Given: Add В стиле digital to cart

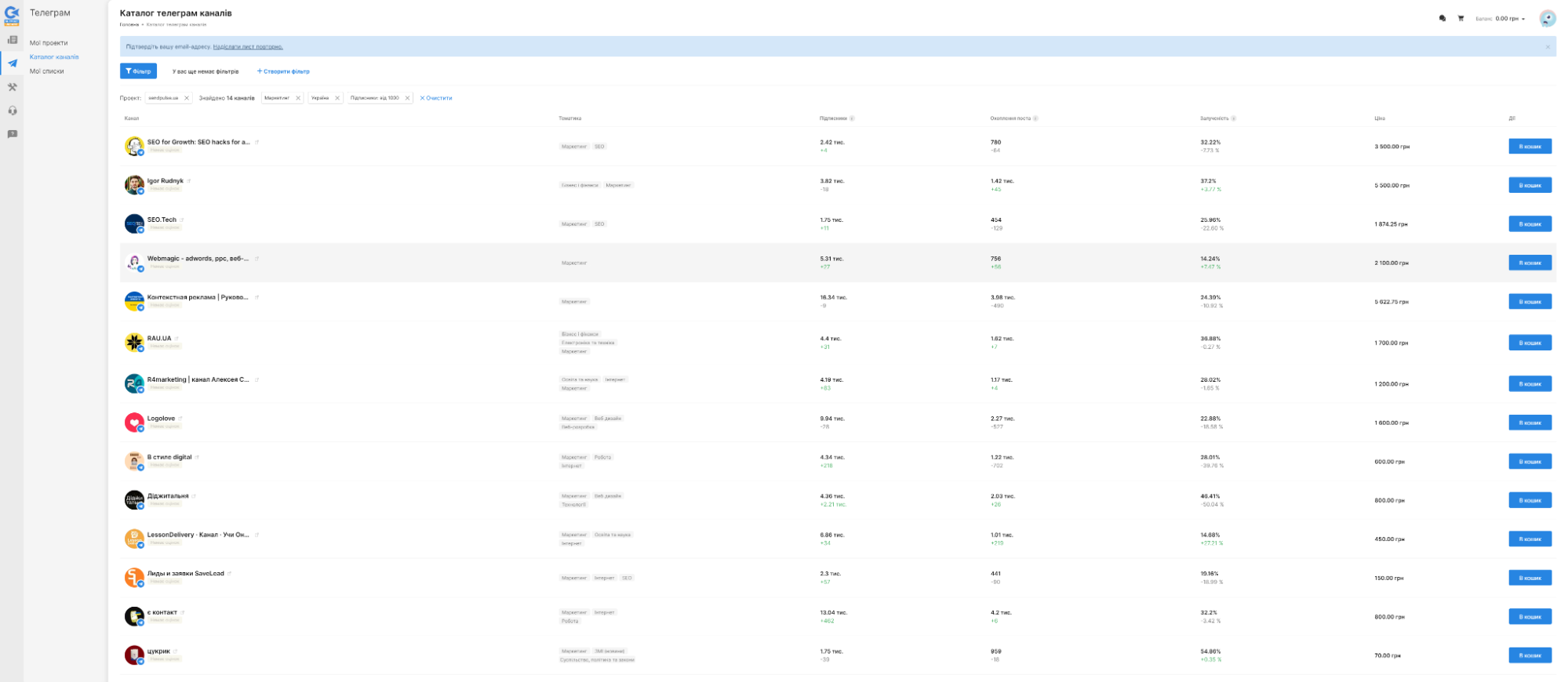Looking at the screenshot, I should [1530, 462].
